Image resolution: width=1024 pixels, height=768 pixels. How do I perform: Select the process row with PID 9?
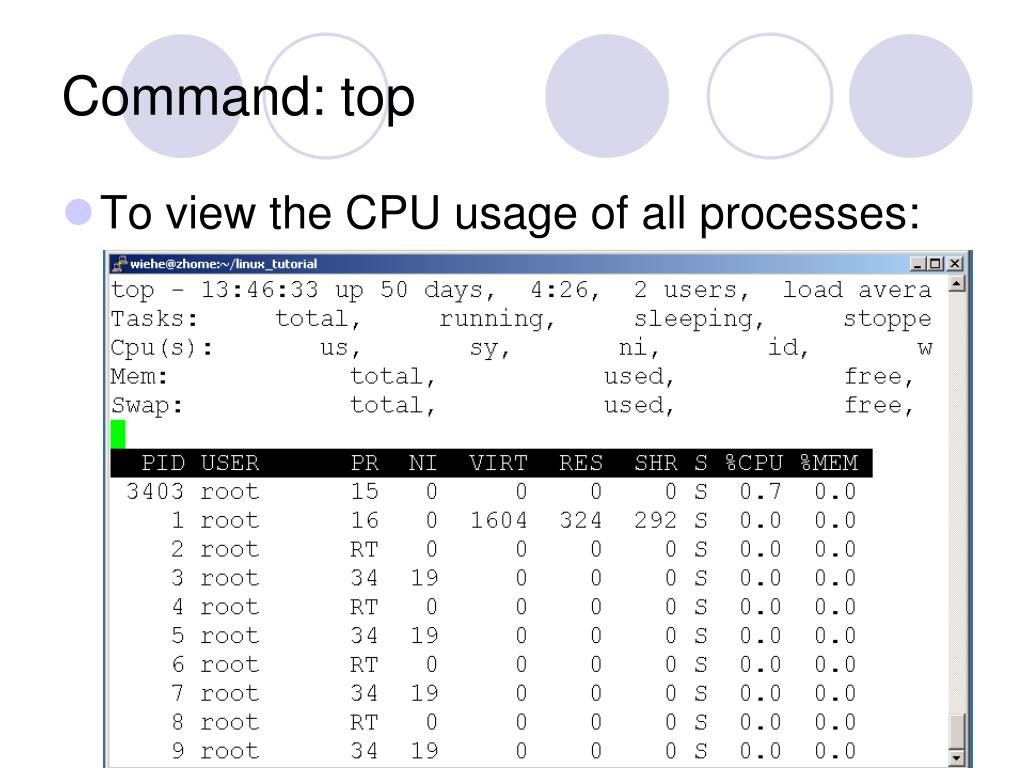coord(491,750)
